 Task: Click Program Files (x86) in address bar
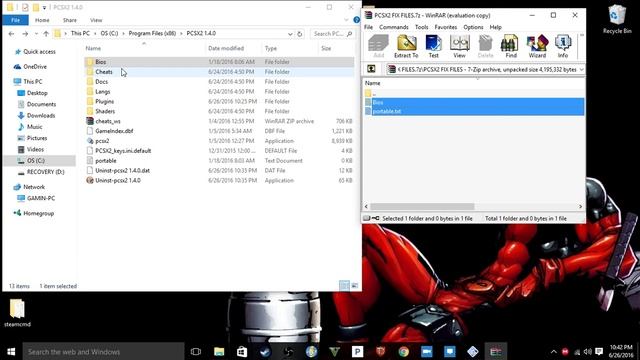[152, 33]
